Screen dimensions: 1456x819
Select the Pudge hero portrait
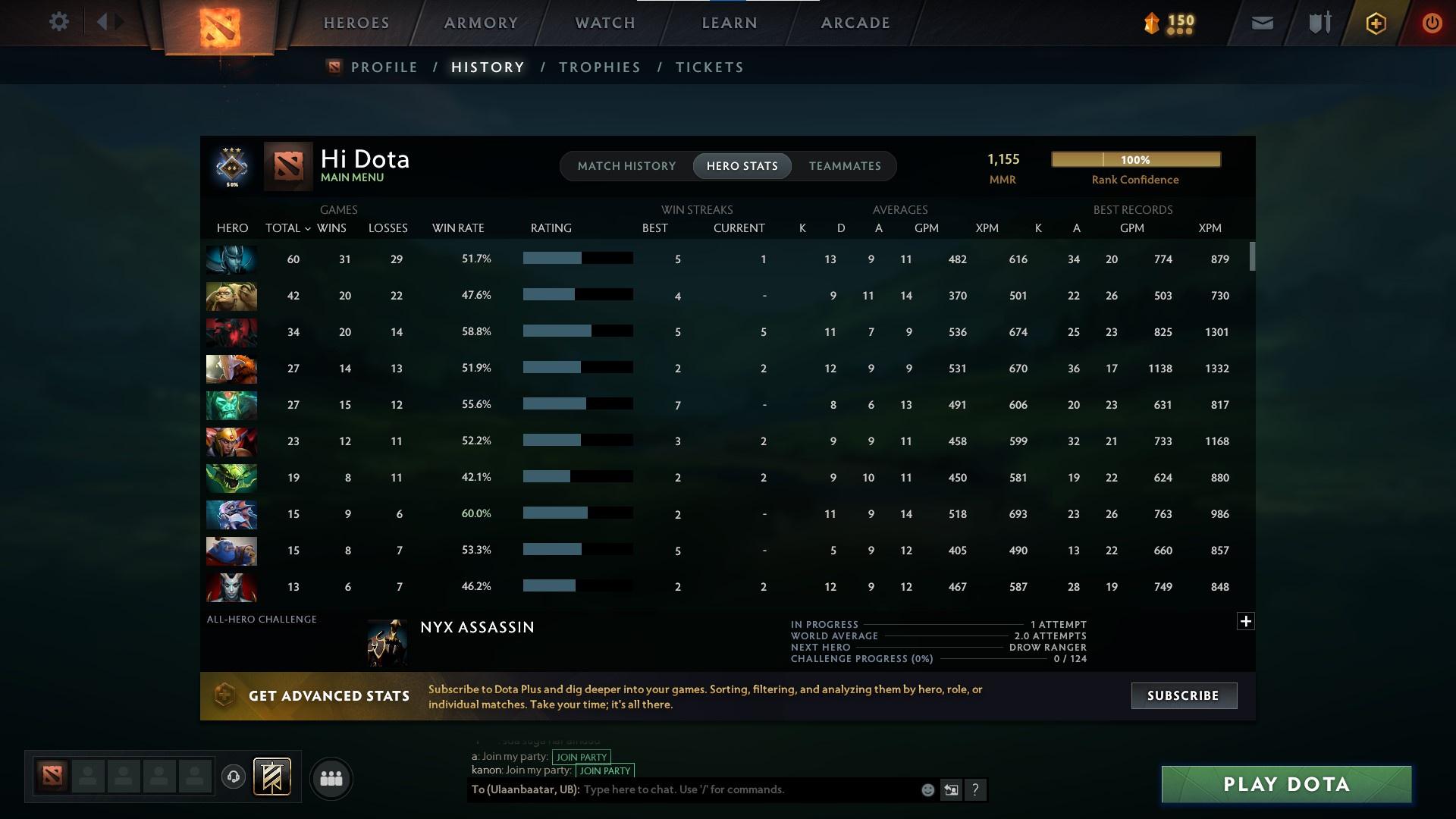point(231,296)
